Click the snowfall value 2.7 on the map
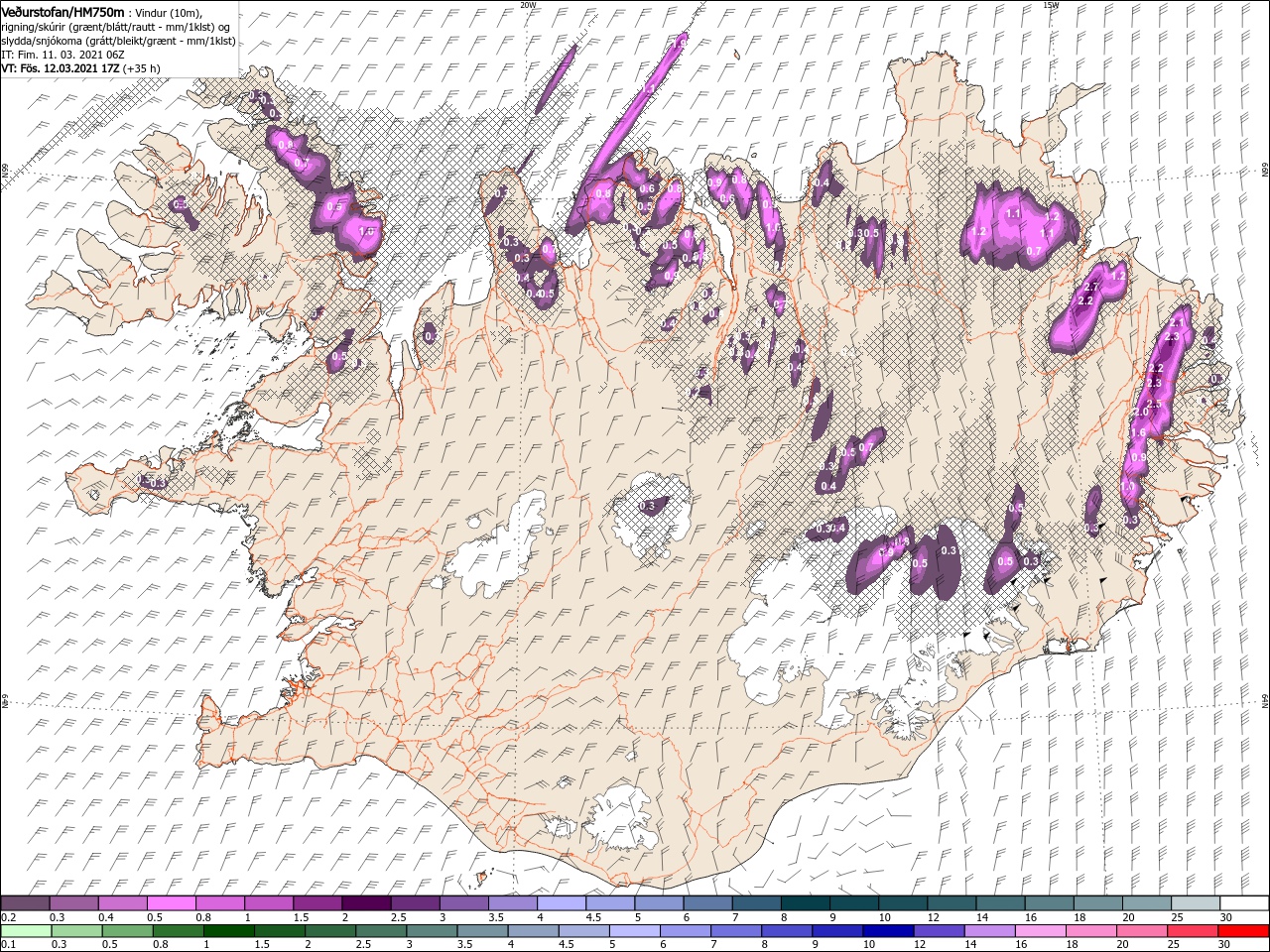The image size is (1270, 952). (1091, 287)
